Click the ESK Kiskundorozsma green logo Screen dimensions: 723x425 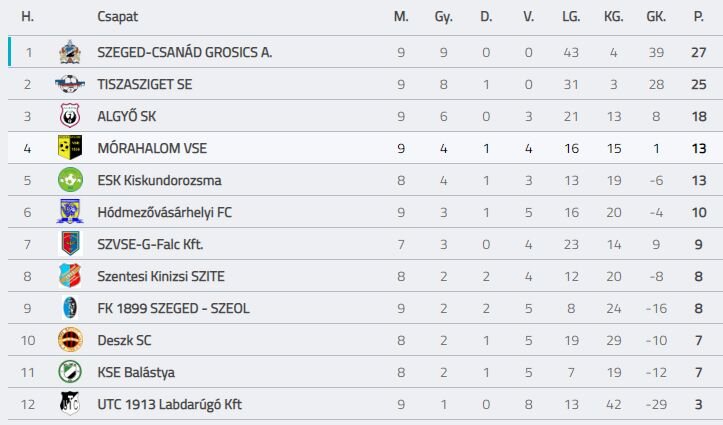tap(69, 180)
